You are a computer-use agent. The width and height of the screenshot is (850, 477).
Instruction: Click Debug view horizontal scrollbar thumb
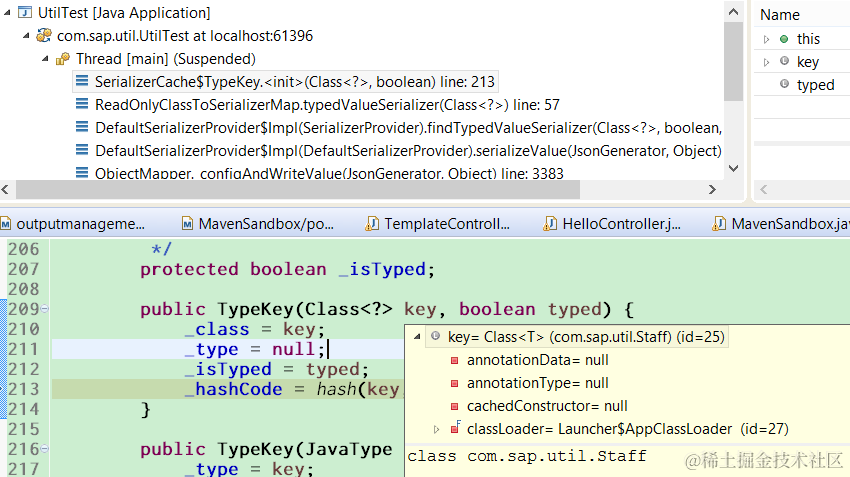(298, 190)
